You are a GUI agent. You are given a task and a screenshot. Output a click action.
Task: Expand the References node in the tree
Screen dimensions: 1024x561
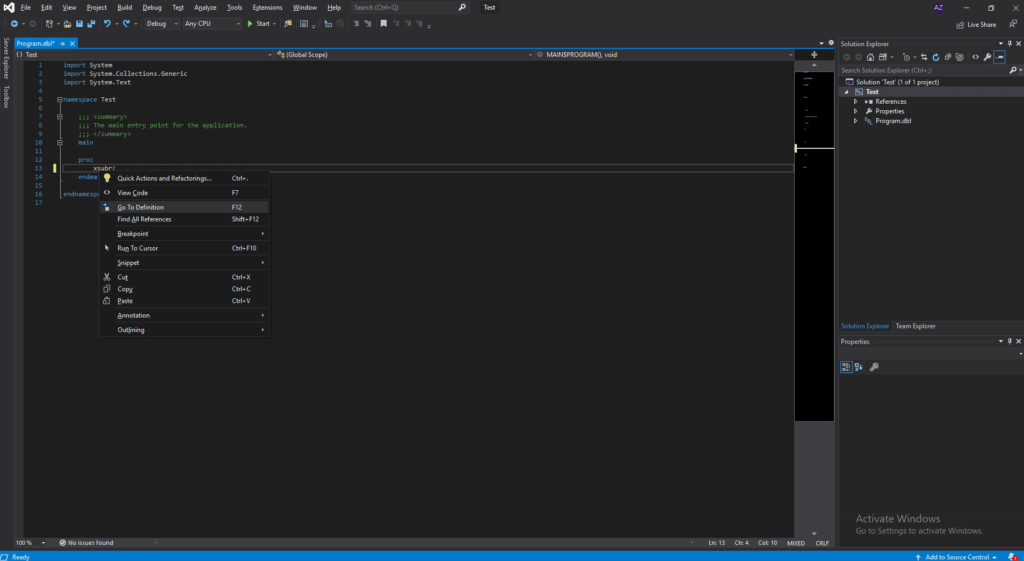tap(856, 101)
